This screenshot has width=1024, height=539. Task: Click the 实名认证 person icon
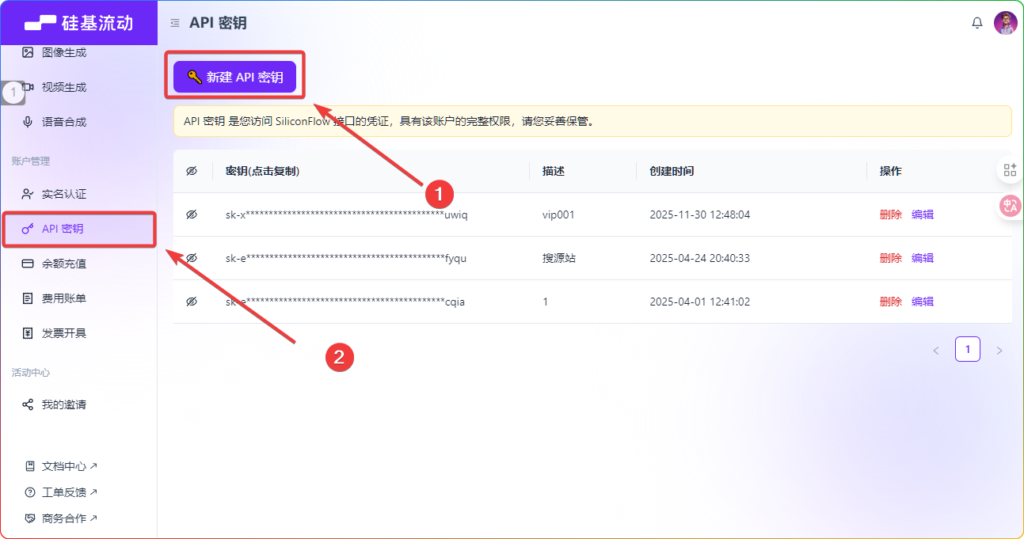[x=27, y=194]
